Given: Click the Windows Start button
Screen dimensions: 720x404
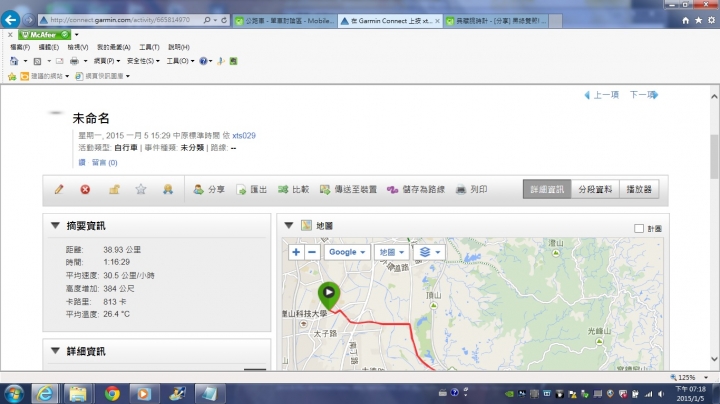Looking at the screenshot, I should click(14, 394).
